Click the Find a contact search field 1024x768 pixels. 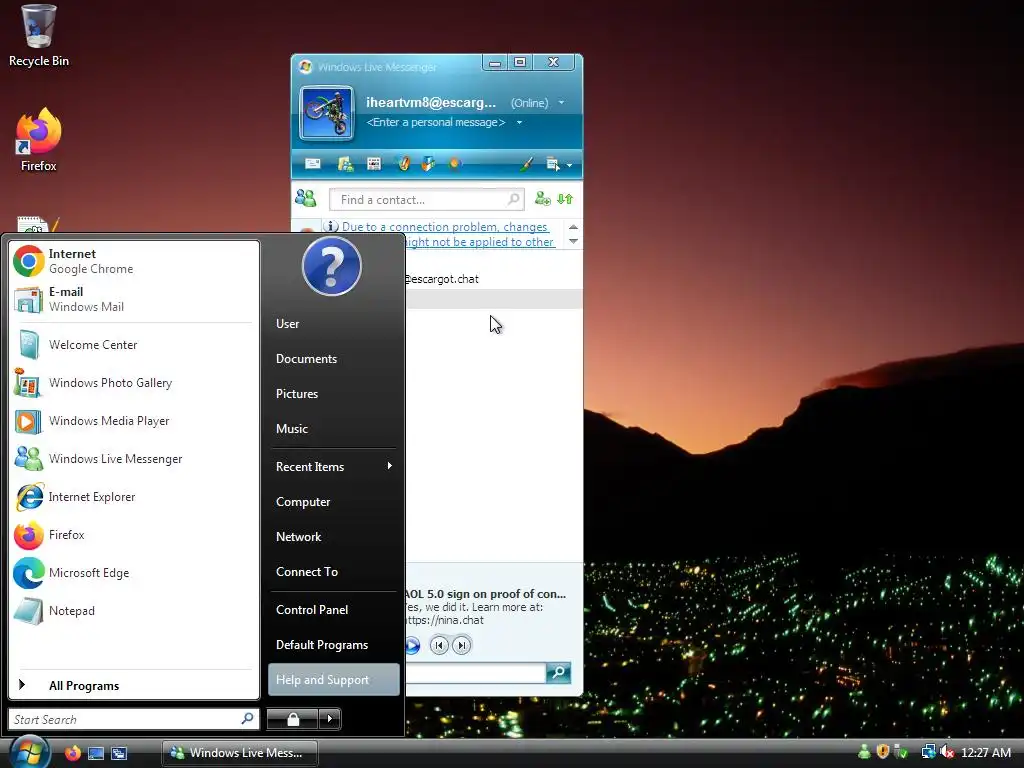pyautogui.click(x=426, y=200)
